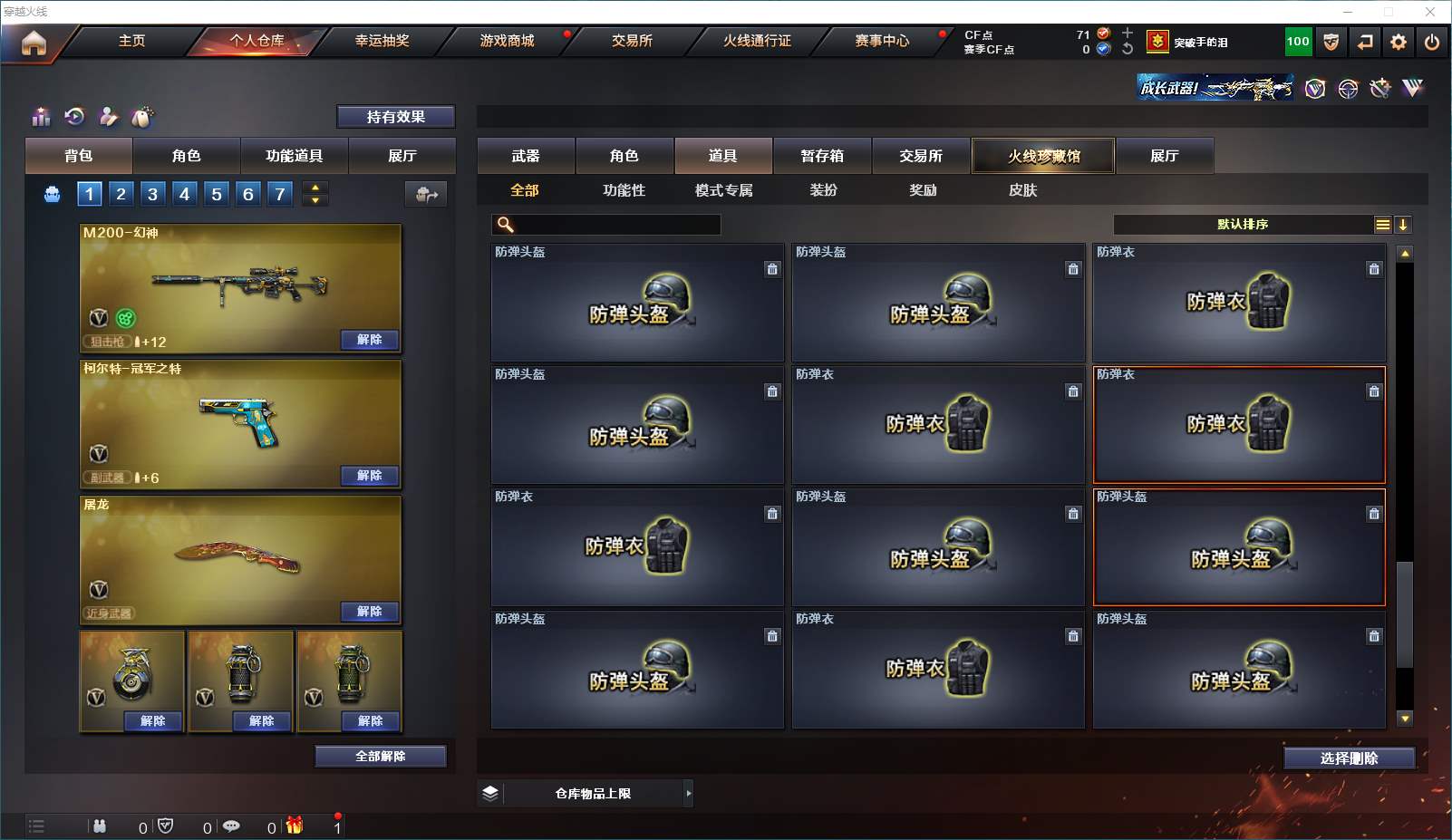Toggle sort direction arrow beside 默认排序

tap(1403, 225)
